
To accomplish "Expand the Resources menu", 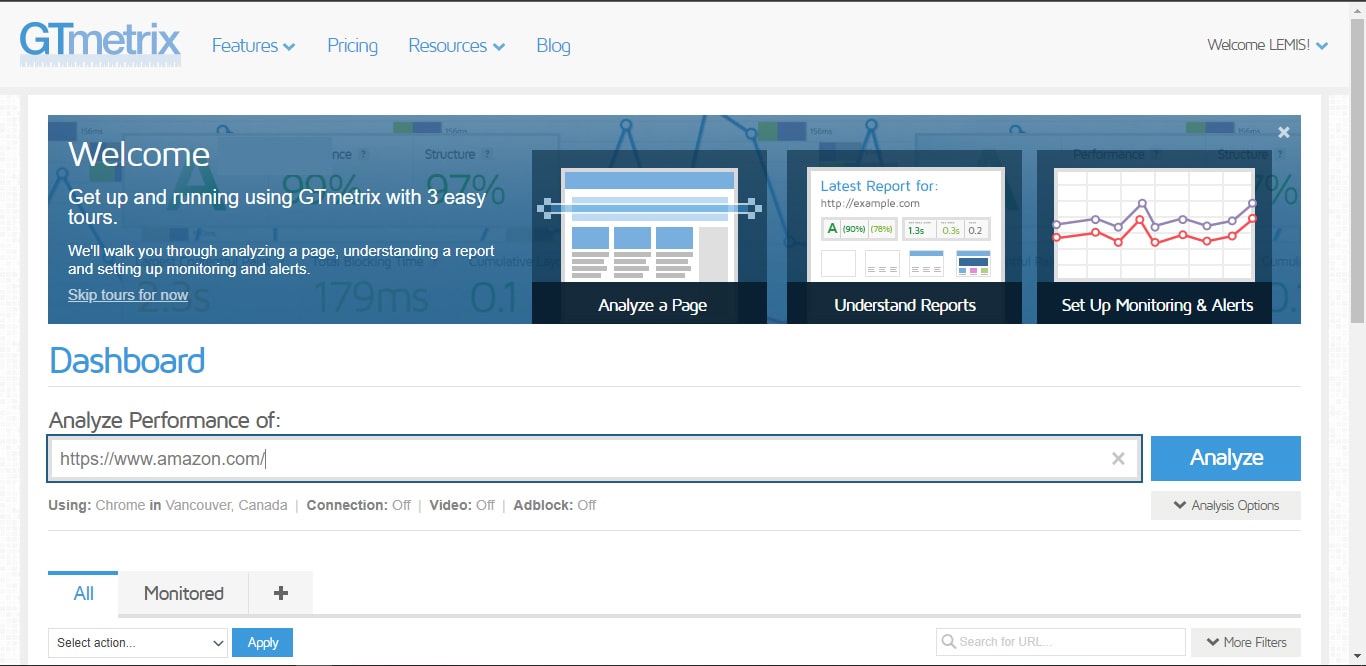I will (x=456, y=45).
